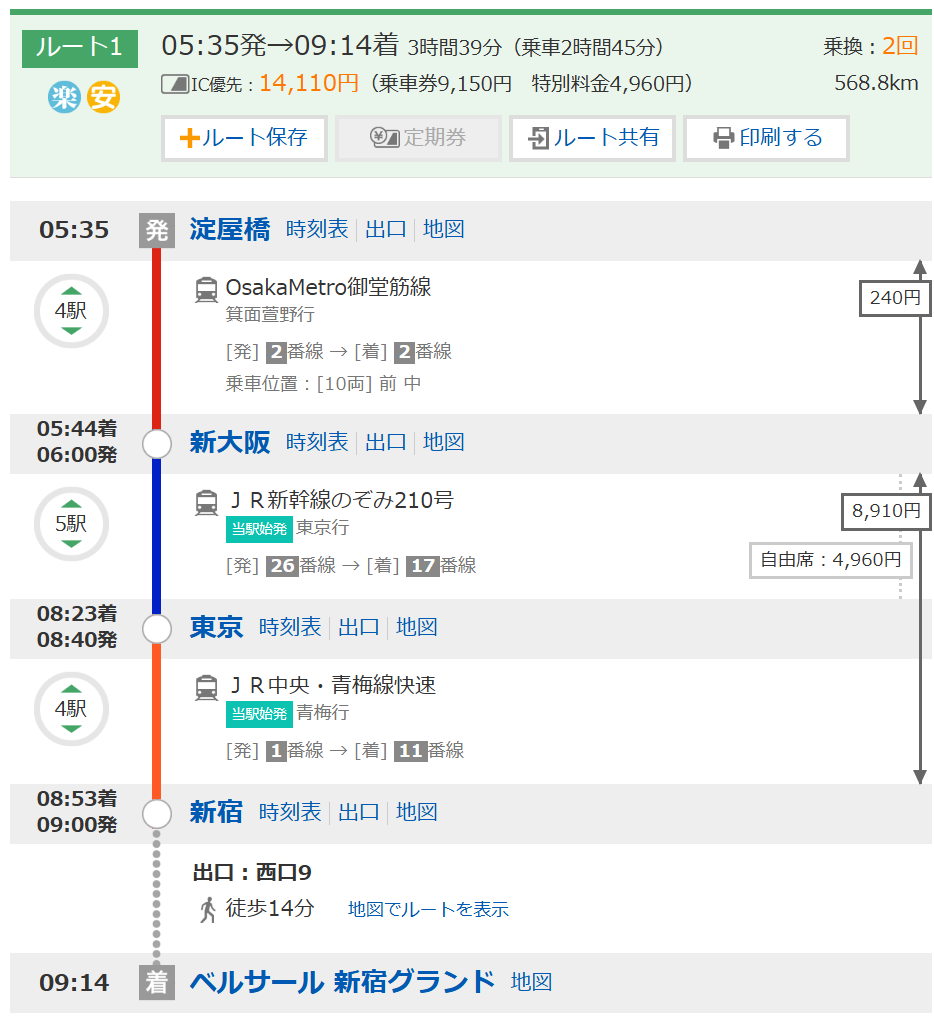
Task: Open the 淀屋橋 station link
Action: [230, 229]
